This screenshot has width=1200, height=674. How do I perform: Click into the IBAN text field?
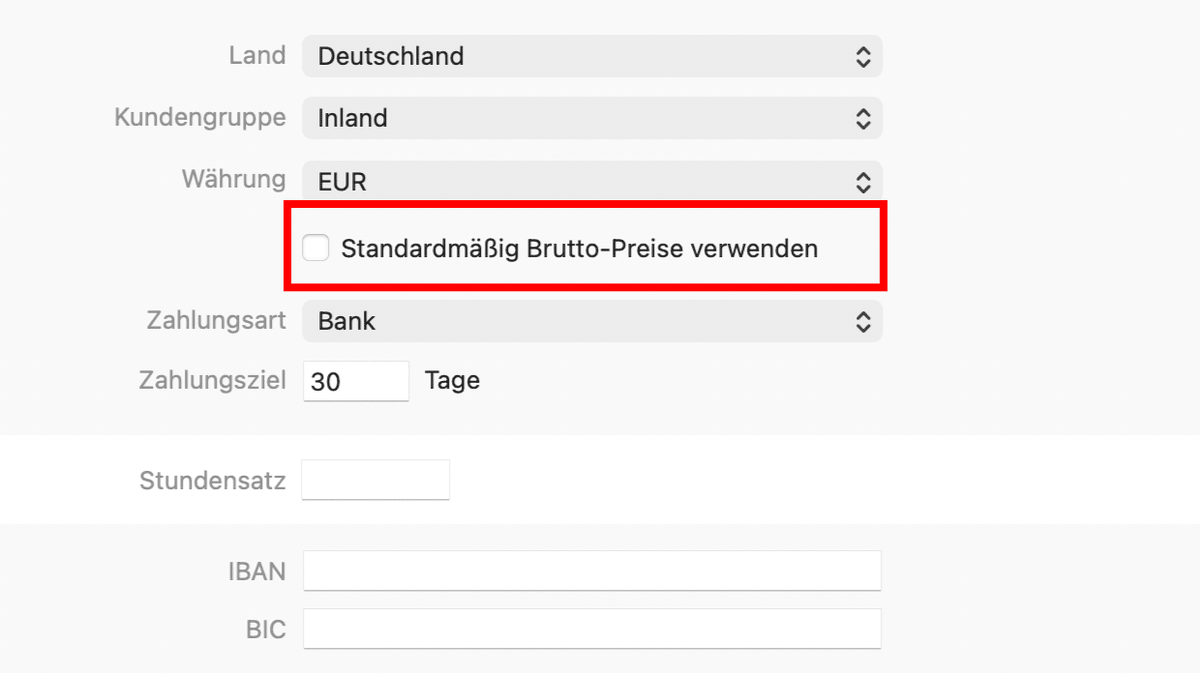point(591,571)
